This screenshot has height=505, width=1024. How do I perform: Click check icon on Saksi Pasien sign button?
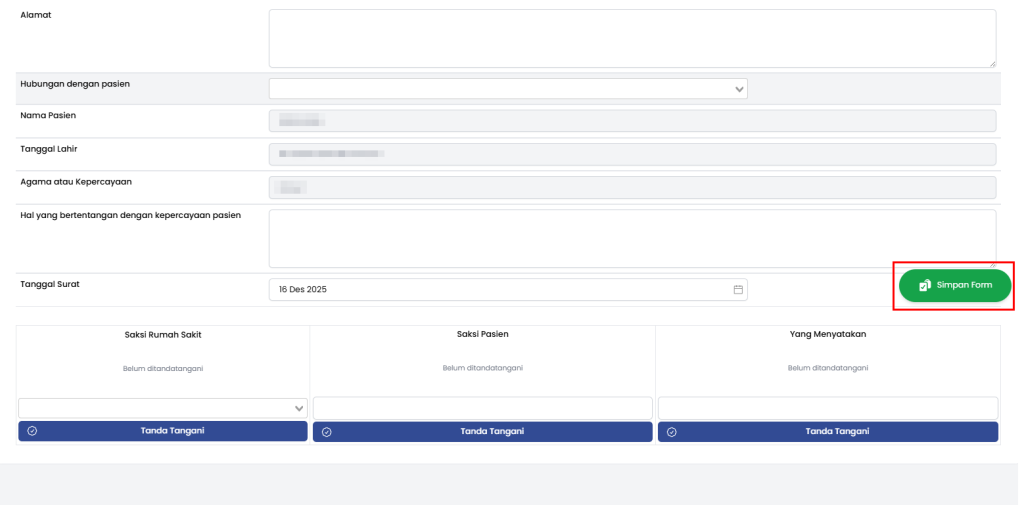pyautogui.click(x=326, y=431)
